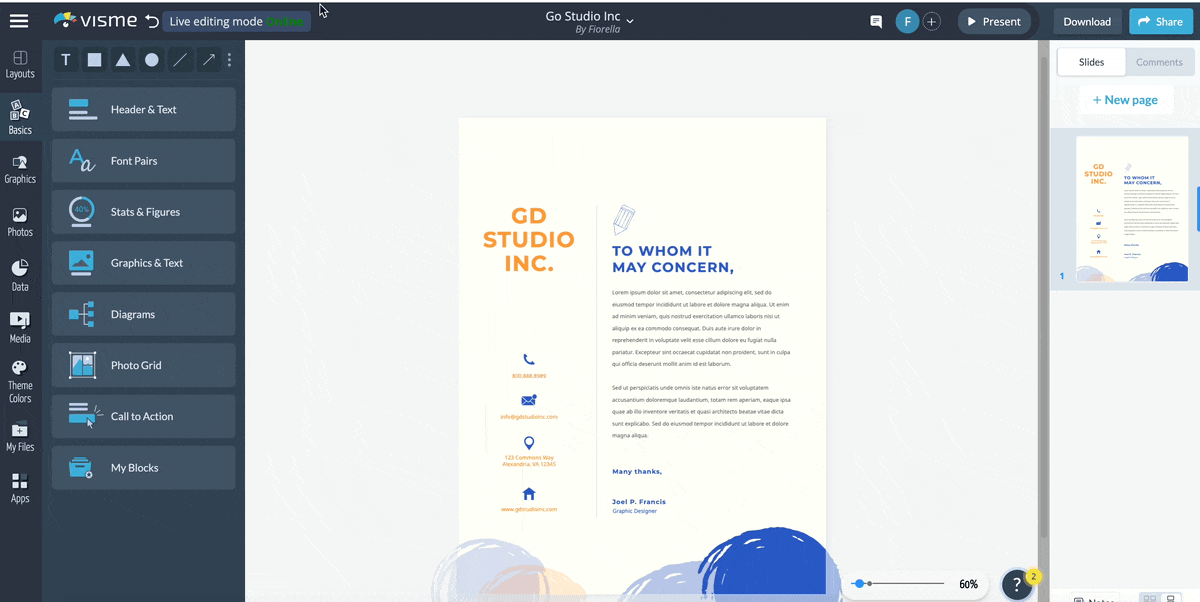Open the hamburger main menu
This screenshot has height=602, width=1200.
tap(19, 21)
